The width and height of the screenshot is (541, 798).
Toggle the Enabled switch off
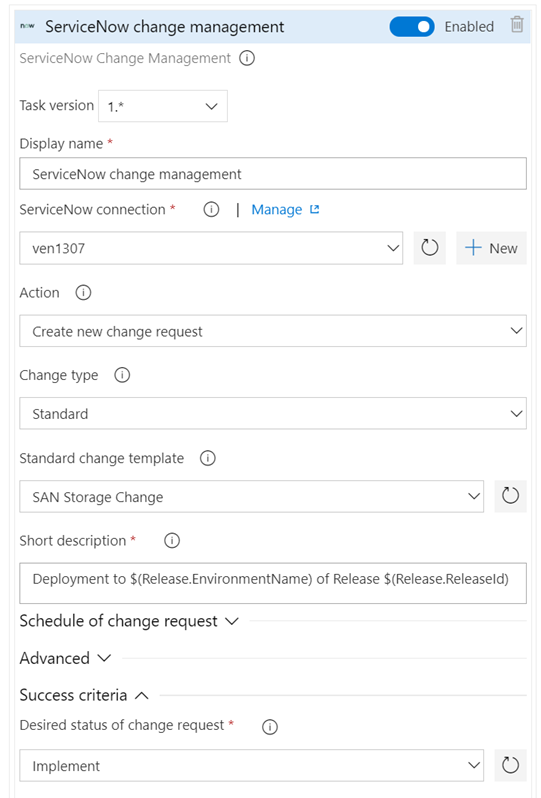click(412, 26)
